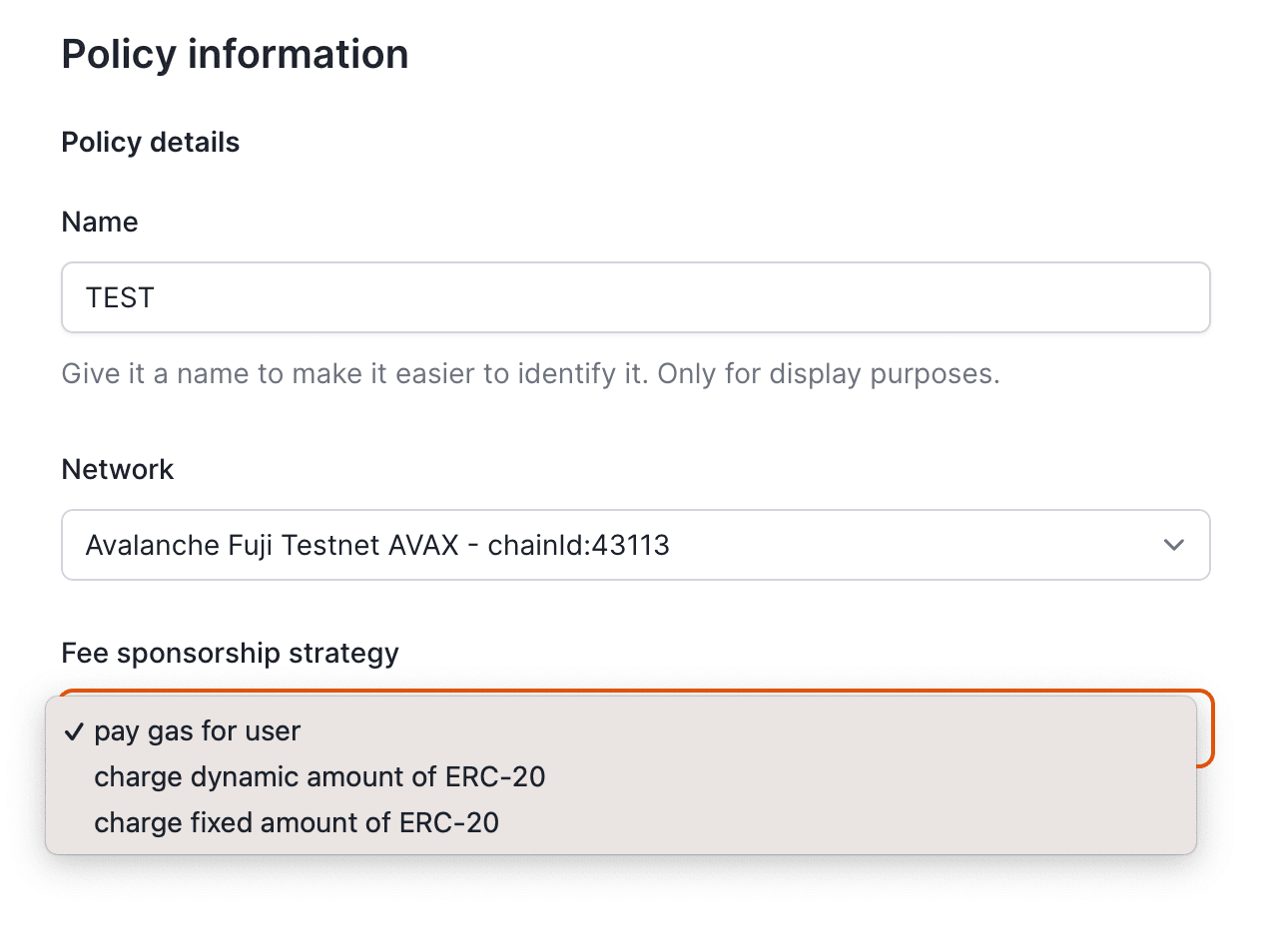Image resolution: width=1262 pixels, height=952 pixels.
Task: Click the Policy details subheading
Action: [151, 142]
